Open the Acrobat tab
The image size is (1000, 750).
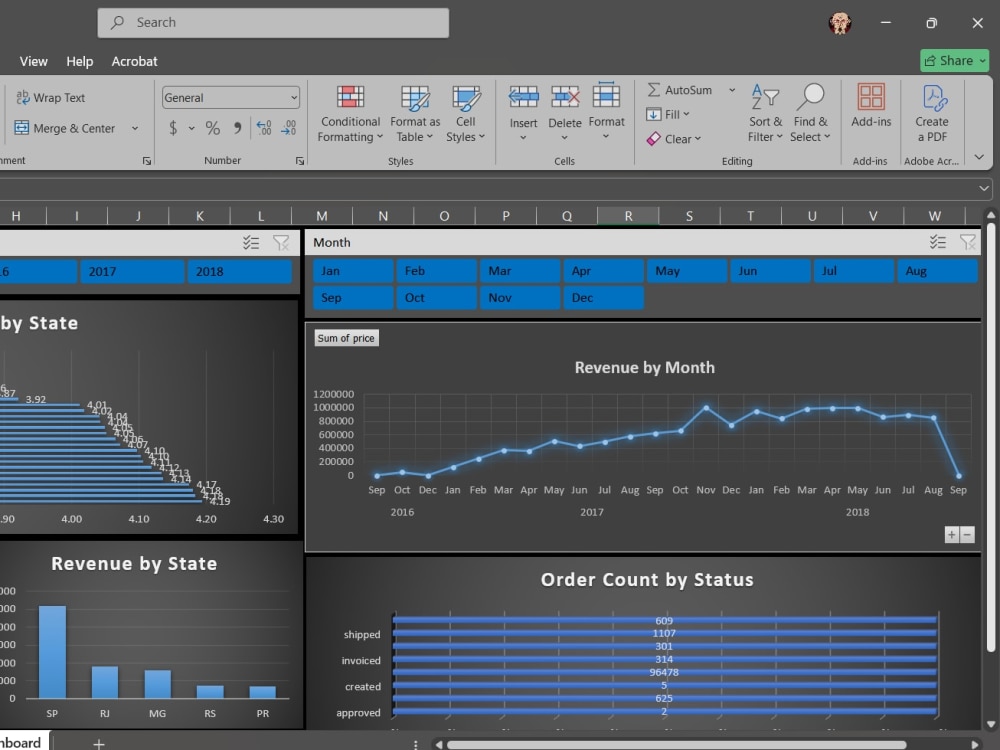[134, 61]
